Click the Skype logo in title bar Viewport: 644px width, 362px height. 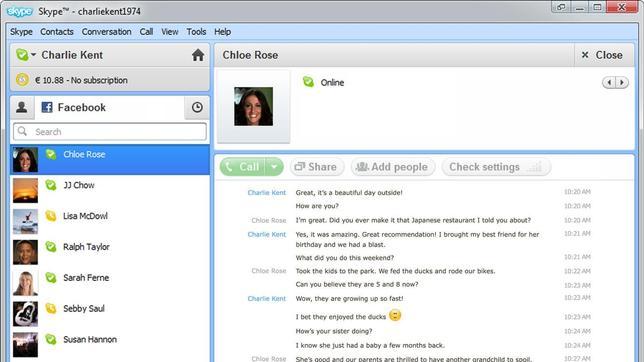[x=20, y=11]
